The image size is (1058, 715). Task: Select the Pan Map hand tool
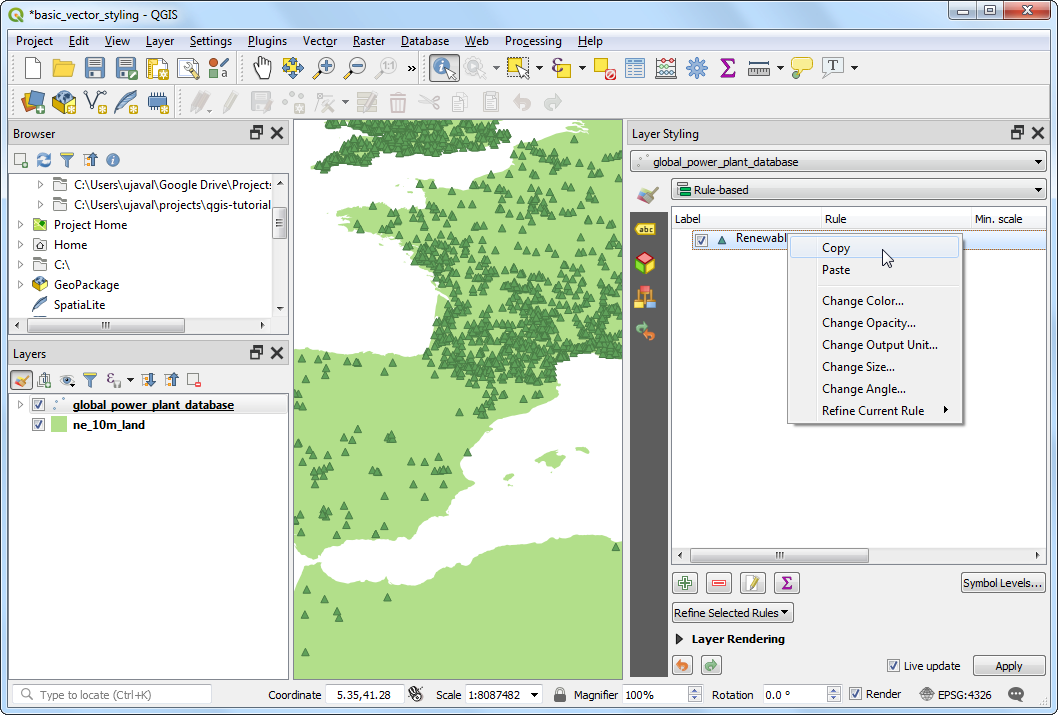(x=261, y=68)
